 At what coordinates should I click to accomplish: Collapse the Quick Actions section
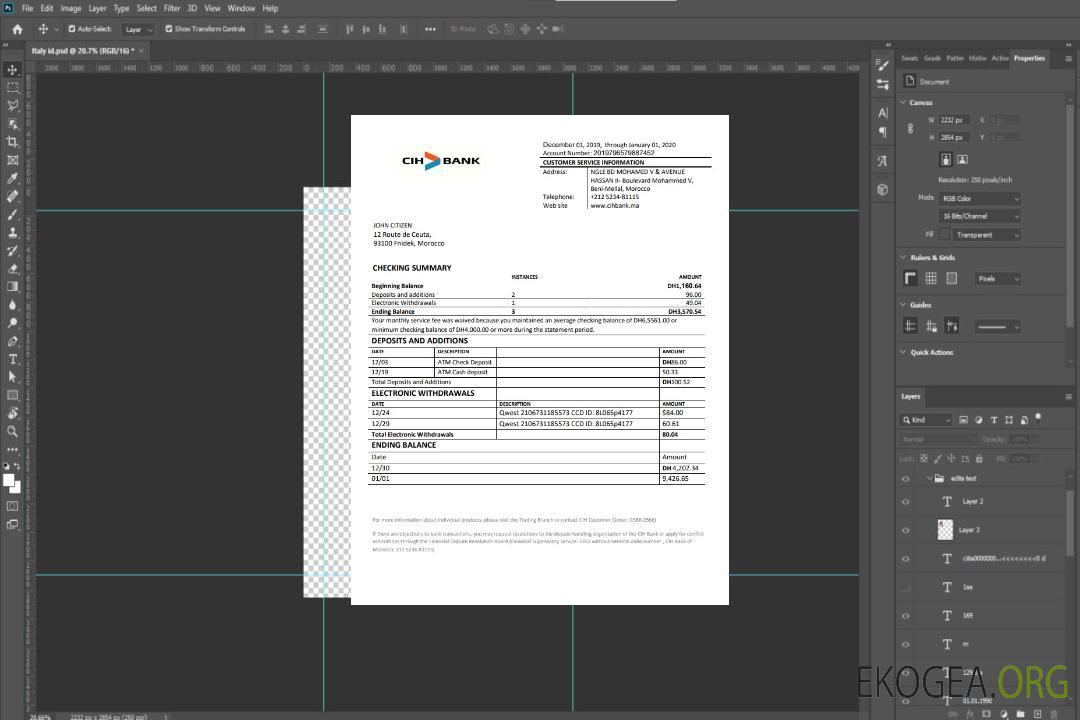pos(903,352)
